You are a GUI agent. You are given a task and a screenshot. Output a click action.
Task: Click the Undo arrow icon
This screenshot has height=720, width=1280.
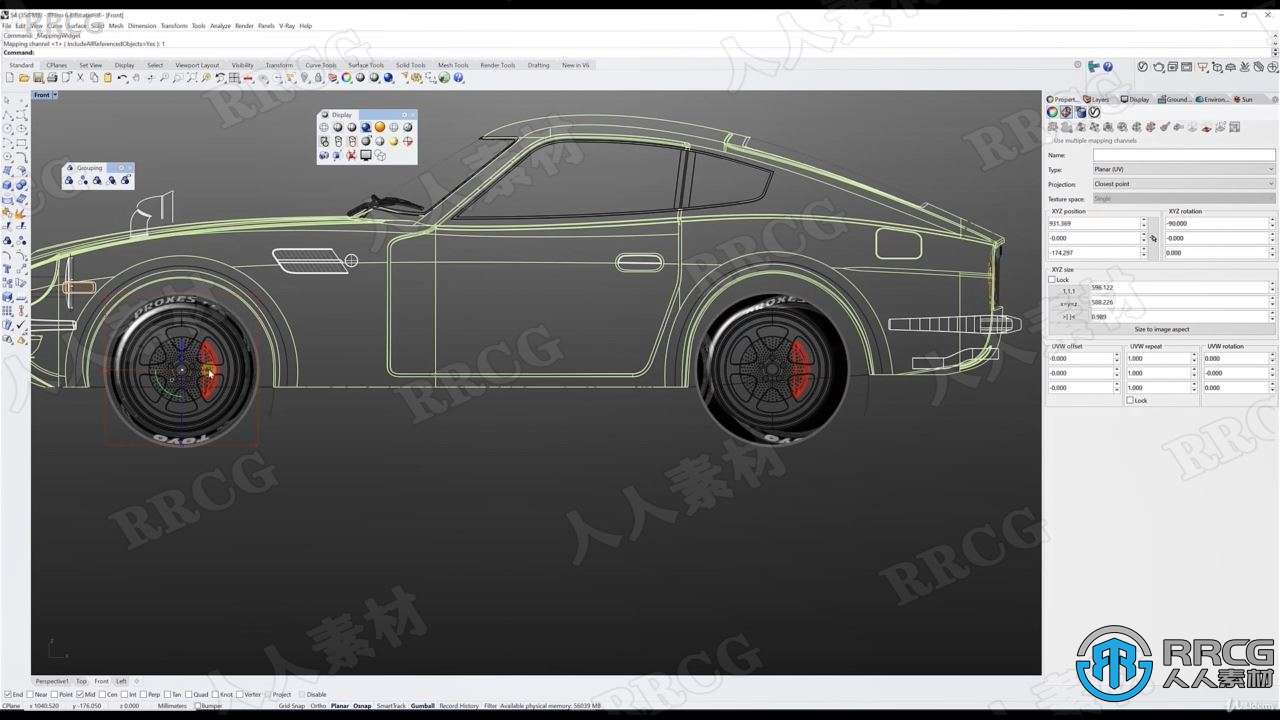click(122, 77)
